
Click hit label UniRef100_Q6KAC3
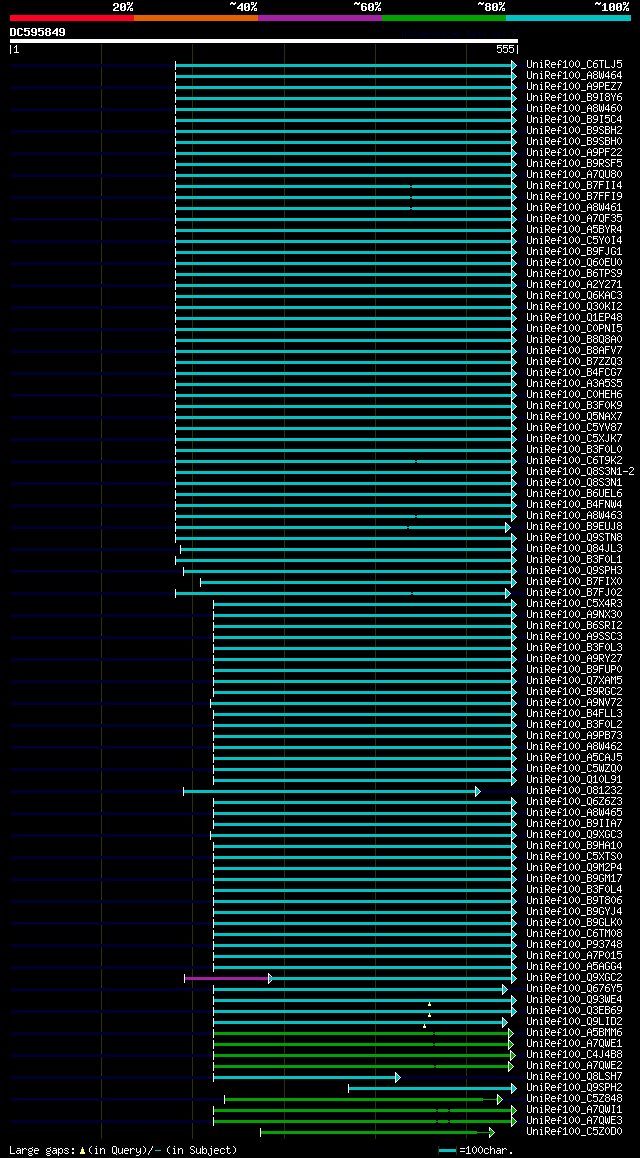(x=574, y=295)
